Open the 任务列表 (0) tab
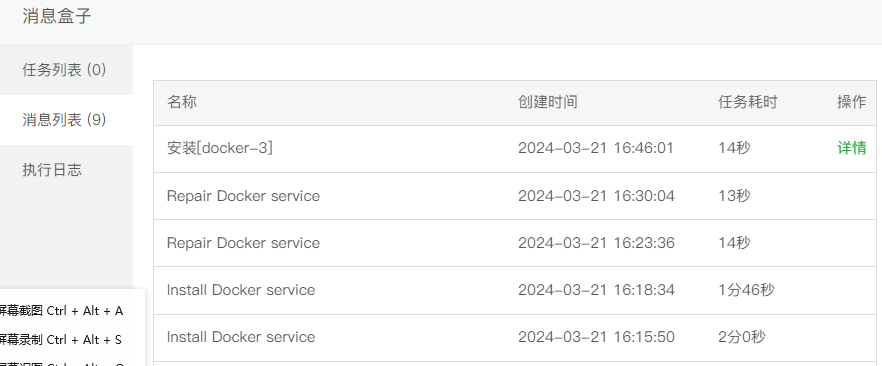 (x=66, y=70)
